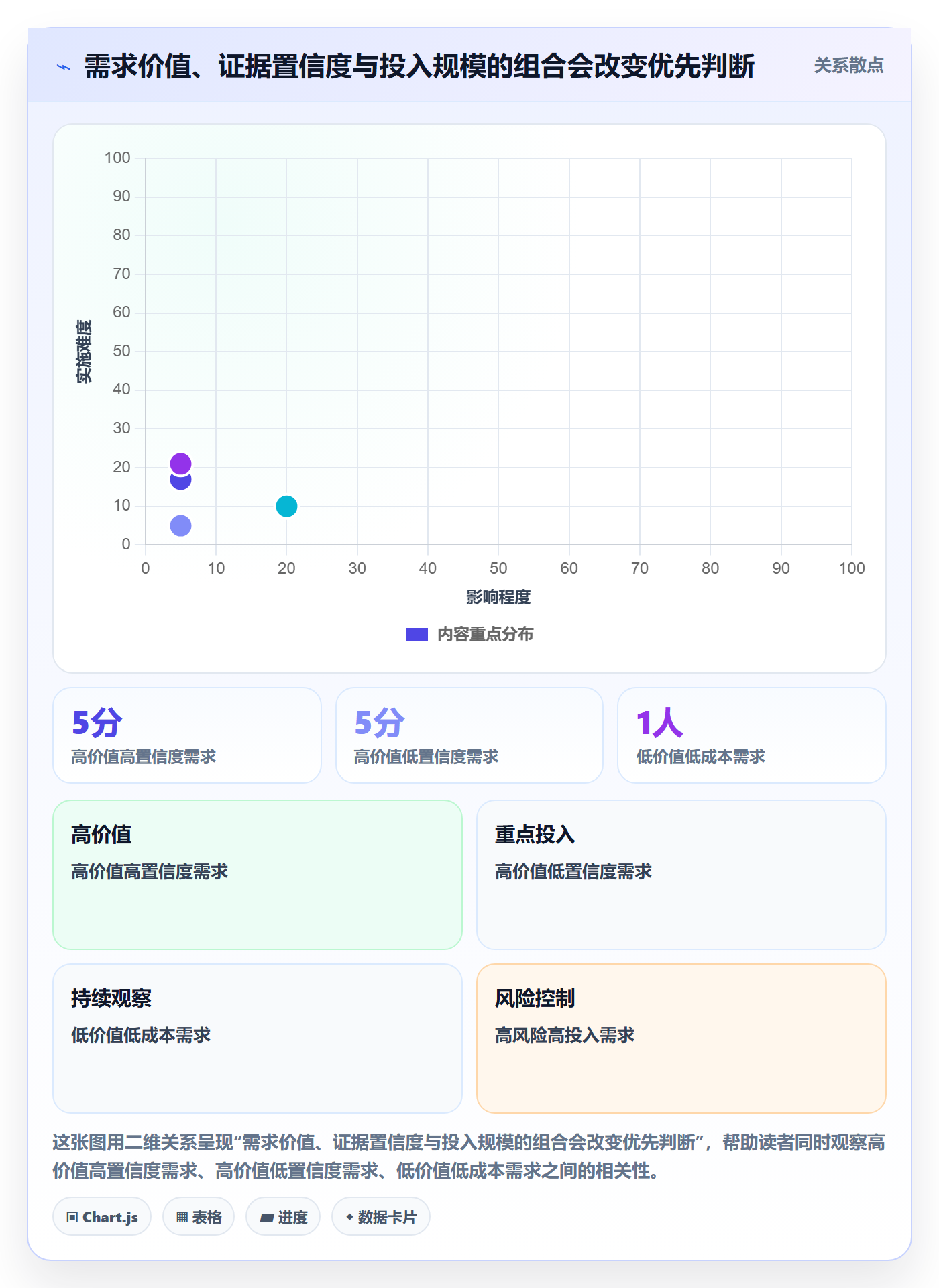Click the 内容重点分布 legend label

(485, 635)
